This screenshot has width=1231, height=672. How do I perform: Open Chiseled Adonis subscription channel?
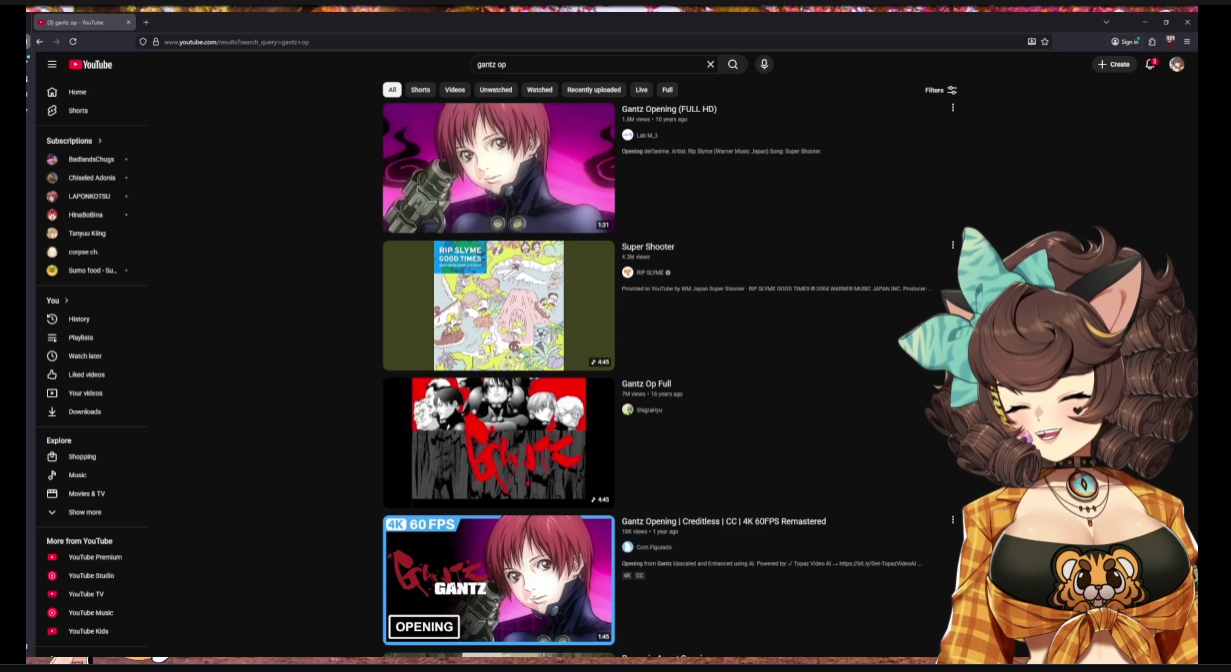coord(92,178)
